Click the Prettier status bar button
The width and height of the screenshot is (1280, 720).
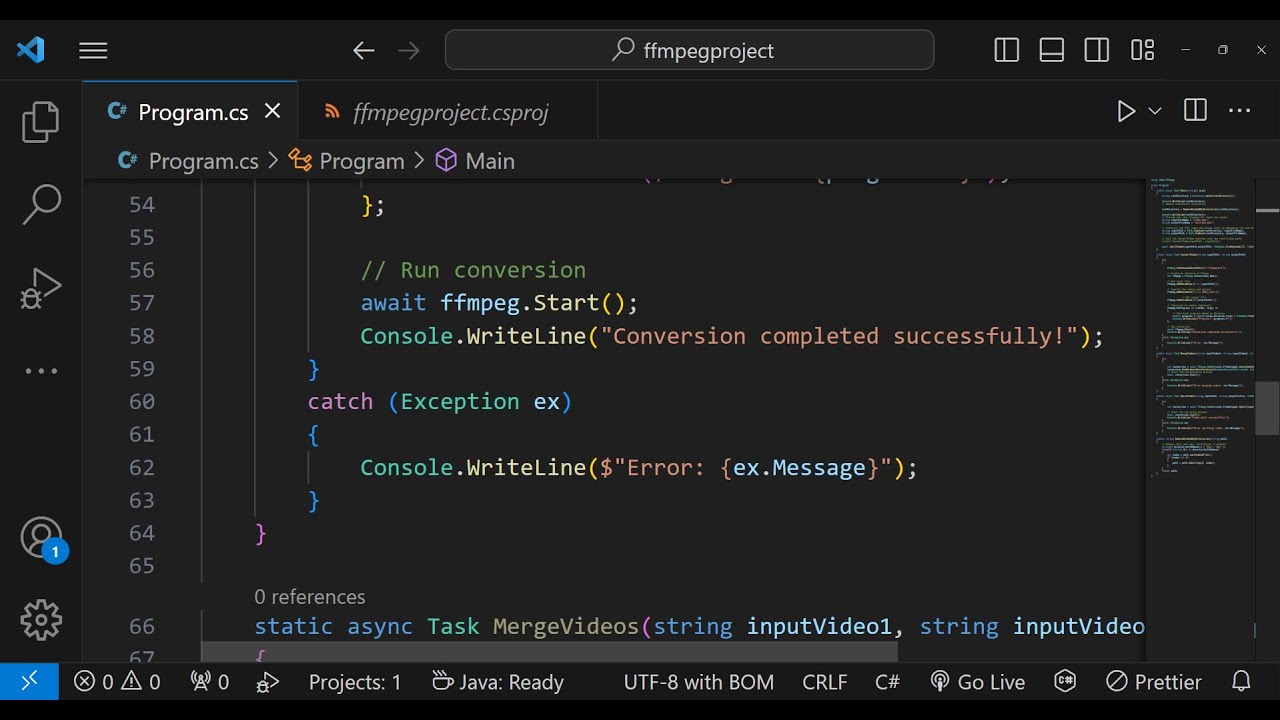(1154, 682)
